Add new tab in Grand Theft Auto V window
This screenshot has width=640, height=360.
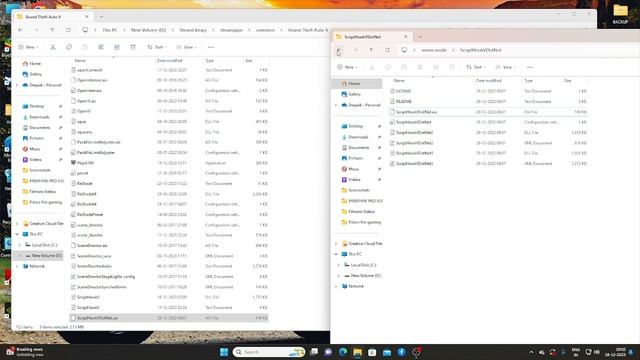tap(101, 17)
